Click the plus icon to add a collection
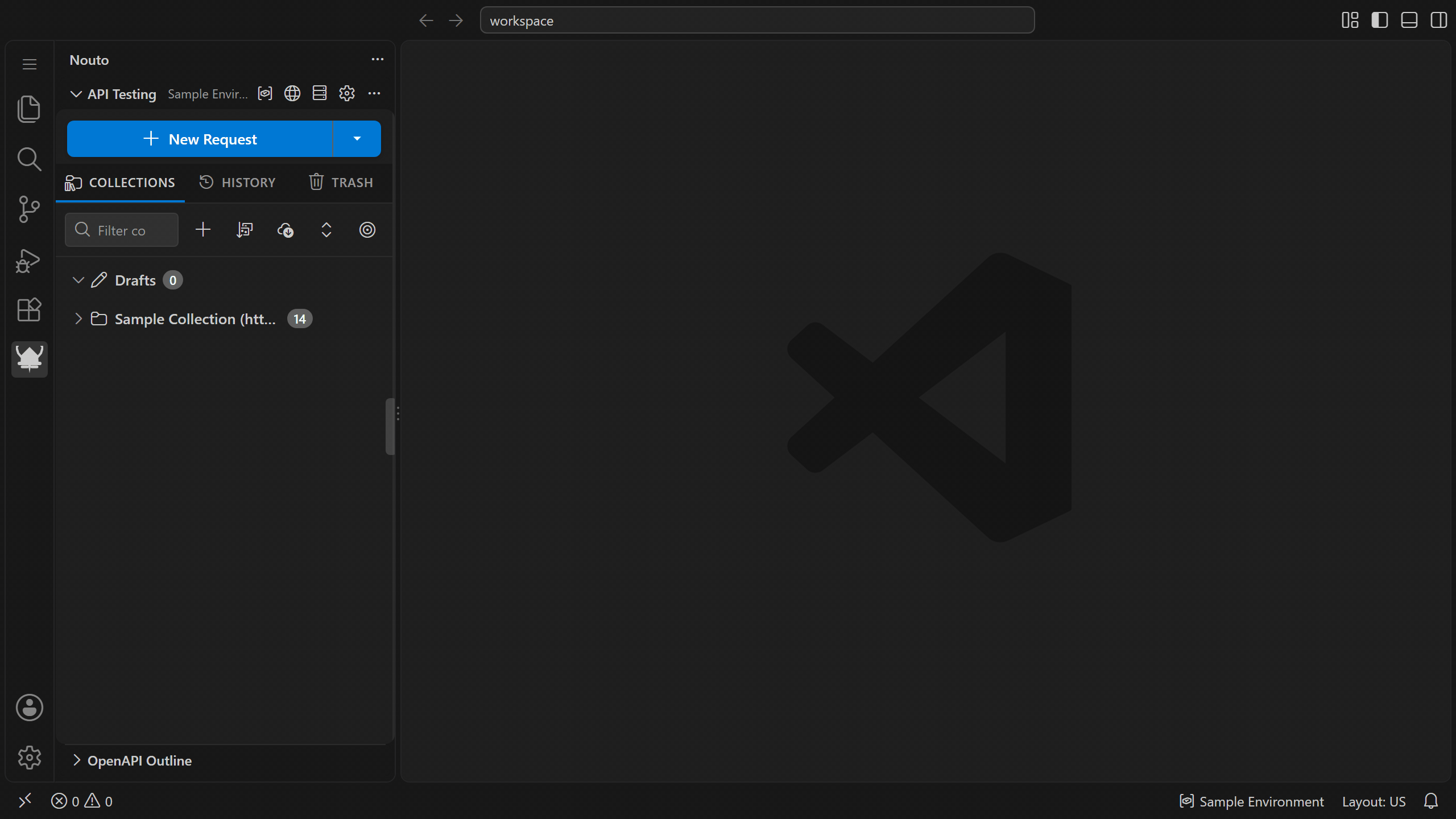This screenshot has height=819, width=1456. tap(203, 230)
